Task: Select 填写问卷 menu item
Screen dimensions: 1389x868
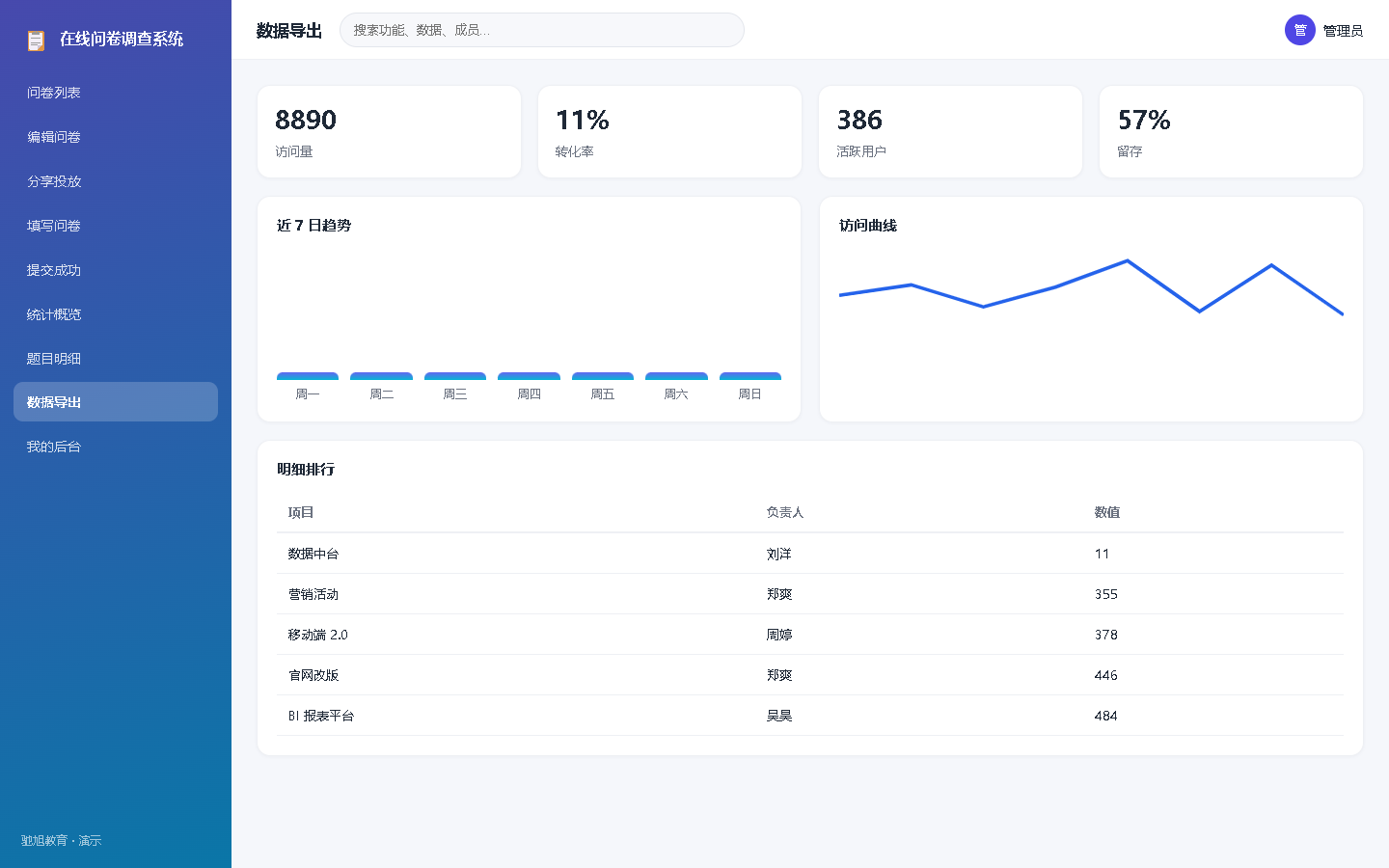Action: 116,226
